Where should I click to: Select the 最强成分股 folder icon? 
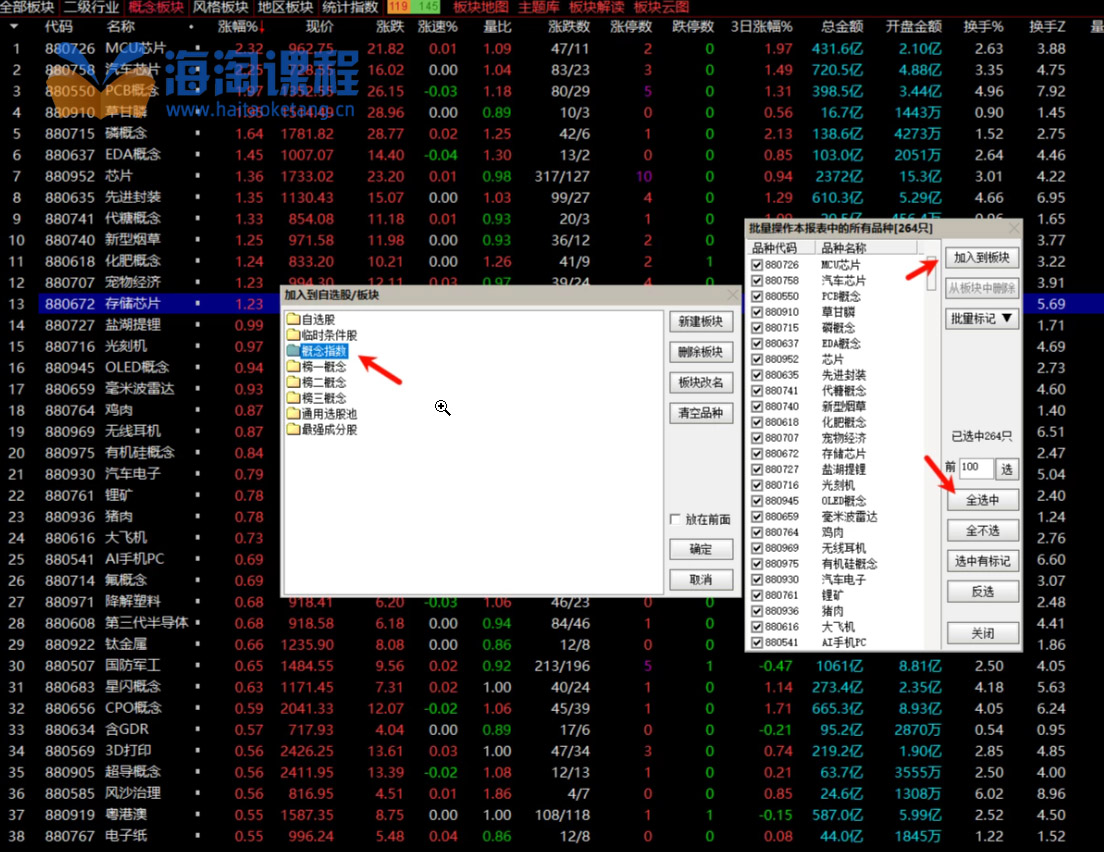click(293, 430)
